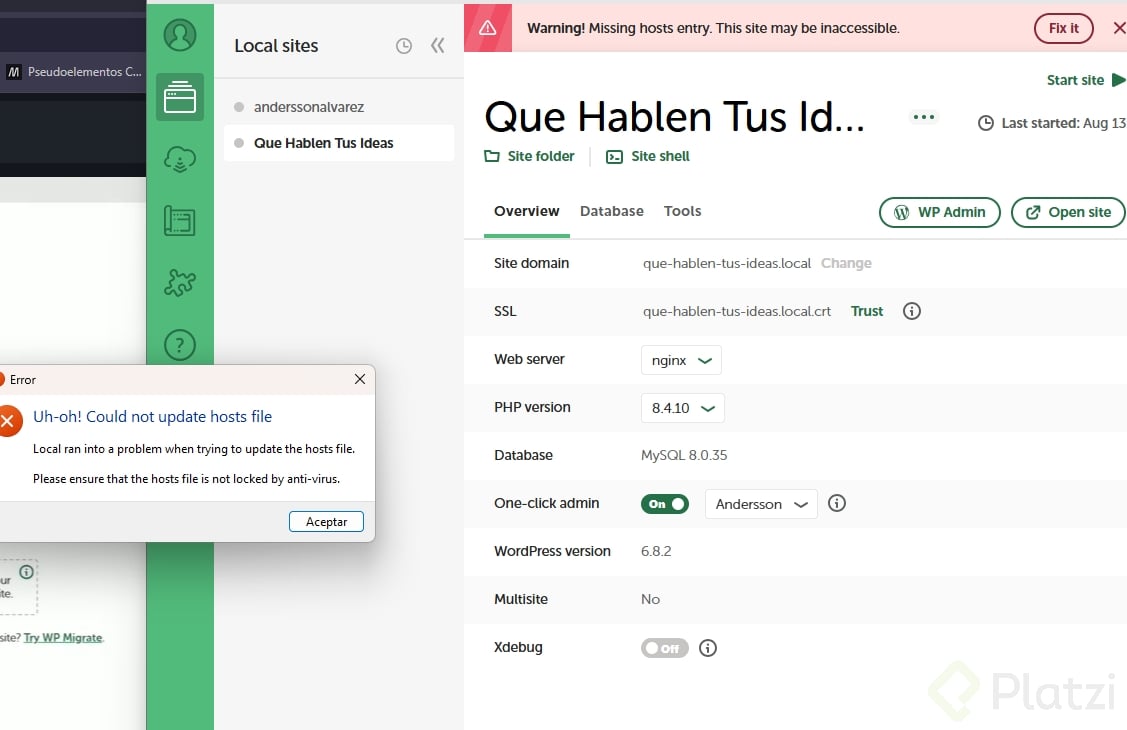This screenshot has height=730, width=1127.
Task: Open the user account avatar icon
Action: click(180, 34)
